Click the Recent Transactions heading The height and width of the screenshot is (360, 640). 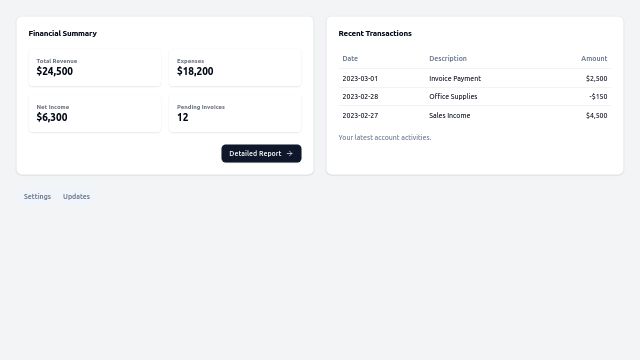375,33
